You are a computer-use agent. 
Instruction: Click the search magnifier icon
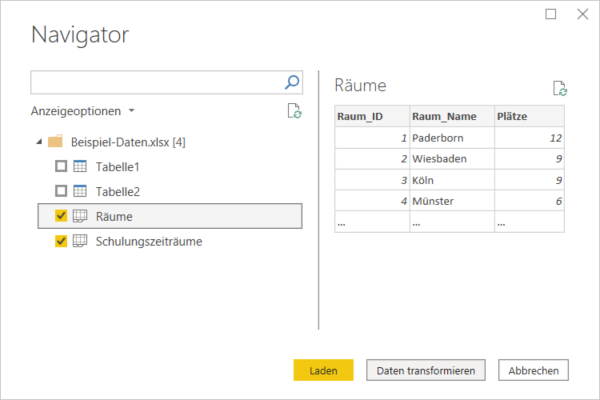click(292, 82)
